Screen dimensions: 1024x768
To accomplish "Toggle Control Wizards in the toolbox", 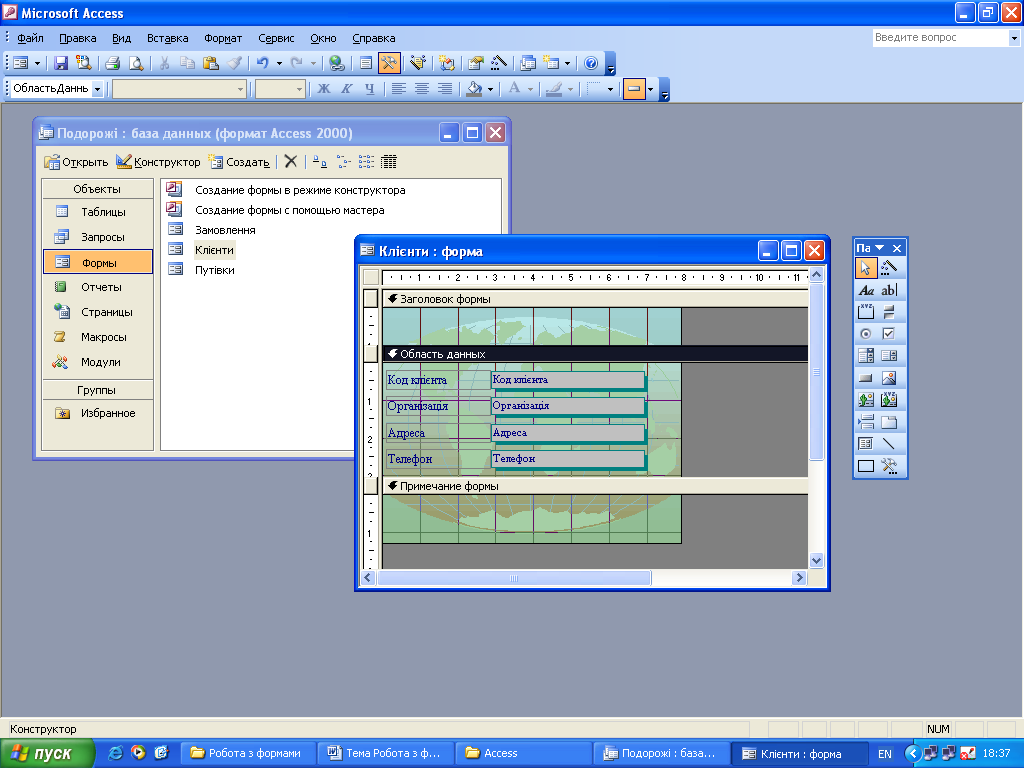I will pos(889,268).
